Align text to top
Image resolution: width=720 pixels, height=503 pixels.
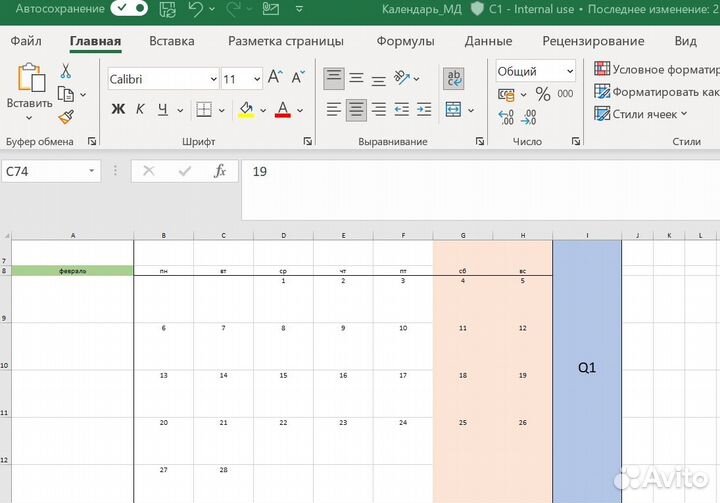tap(334, 78)
